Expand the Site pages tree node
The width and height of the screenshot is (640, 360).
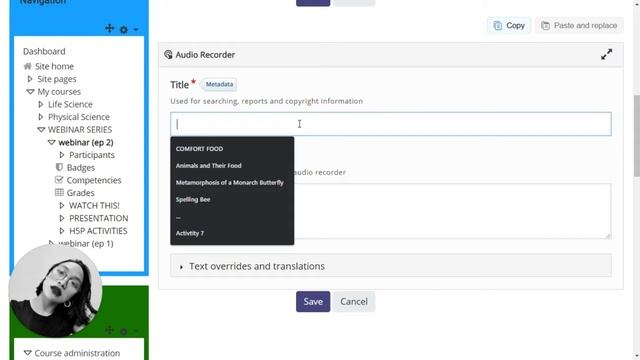pos(30,79)
